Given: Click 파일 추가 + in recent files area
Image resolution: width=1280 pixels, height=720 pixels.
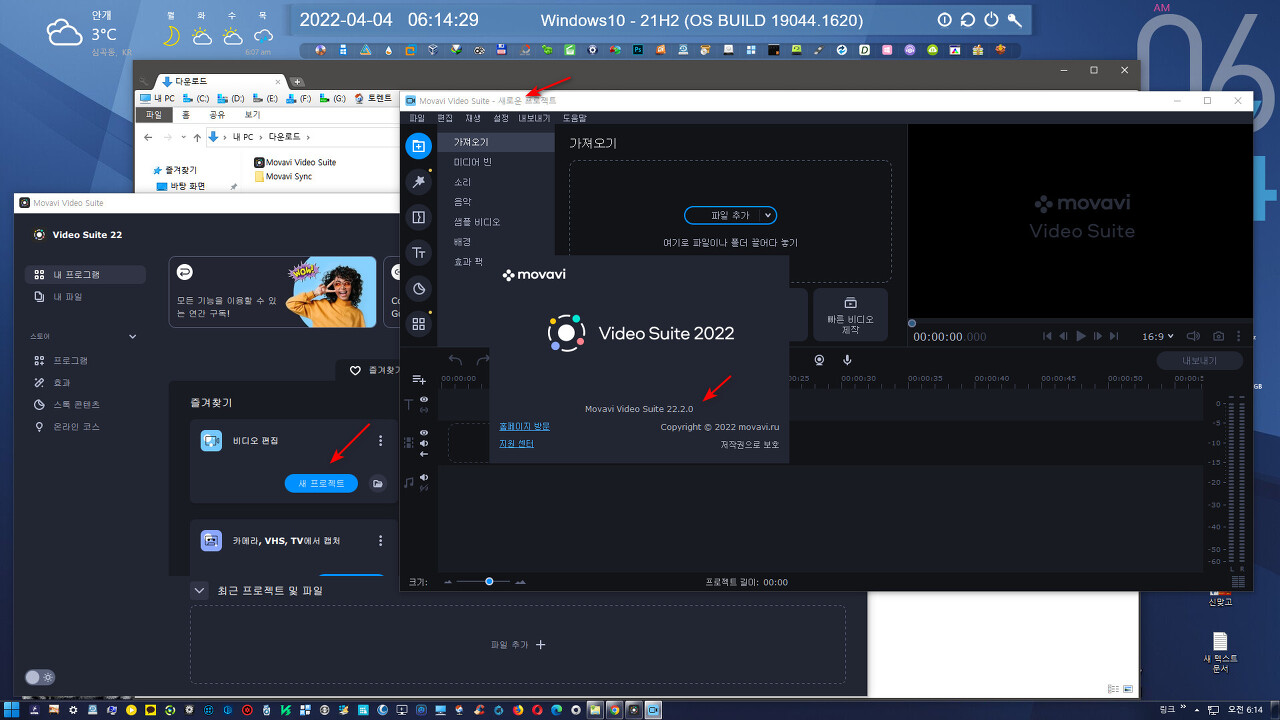Looking at the screenshot, I should 518,645.
